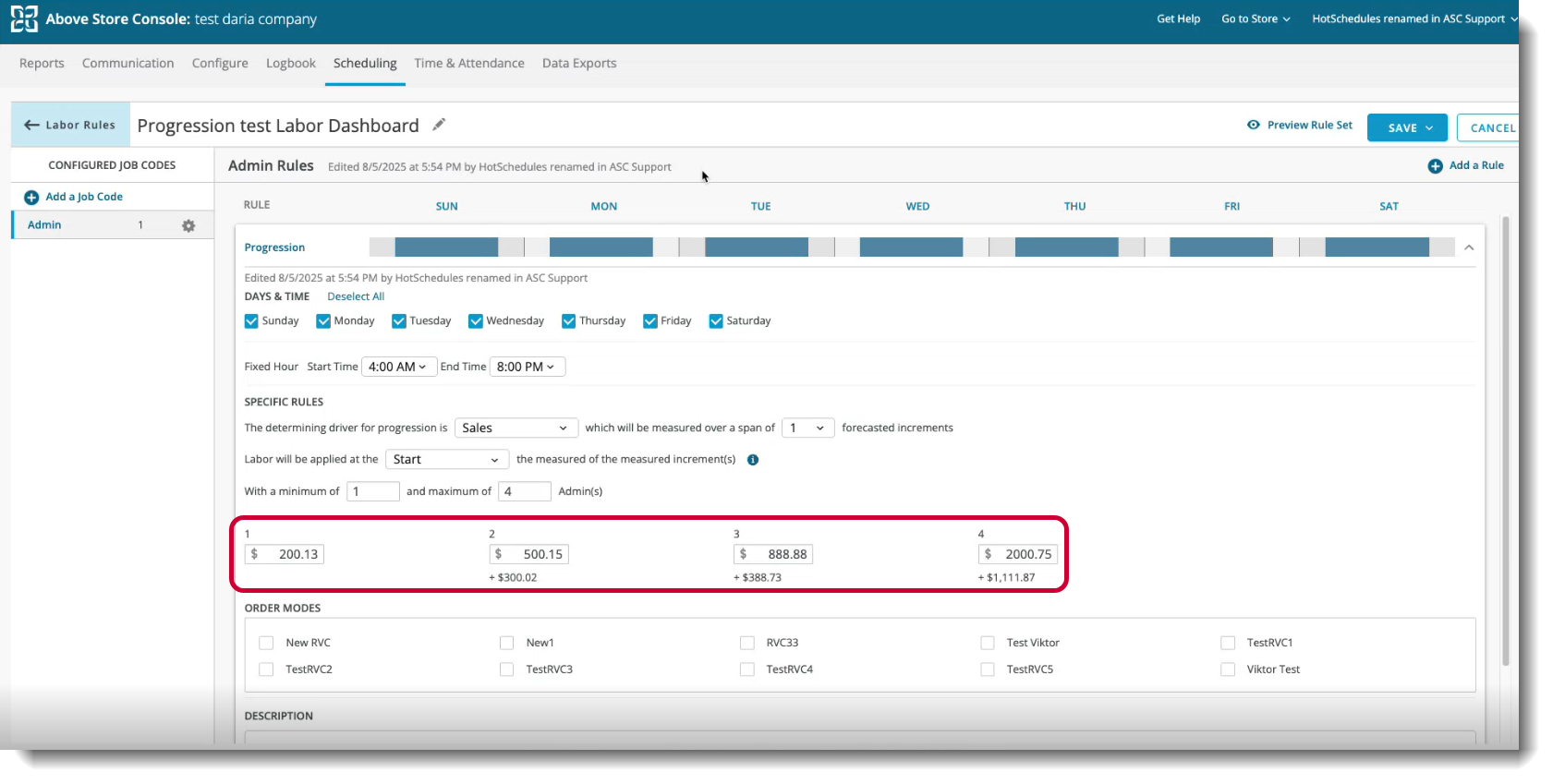The image size is (1553, 784).
Task: Click the pencil icon to rename dashboard
Action: [439, 125]
